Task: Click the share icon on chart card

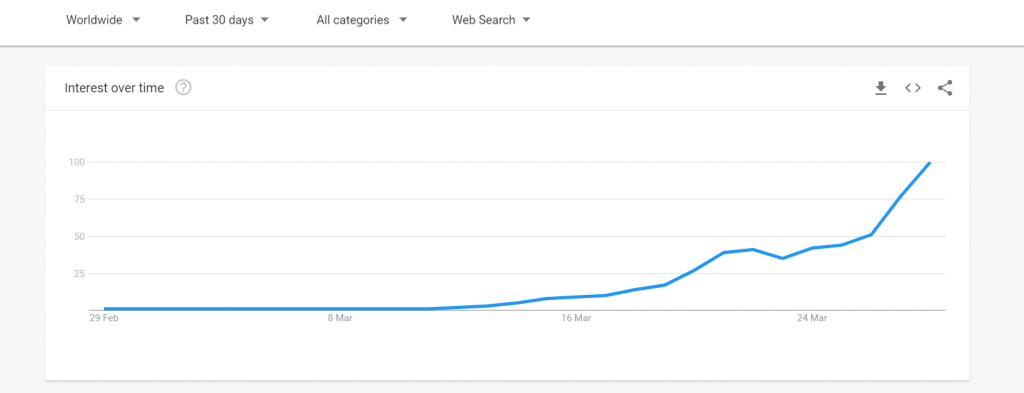Action: click(945, 88)
